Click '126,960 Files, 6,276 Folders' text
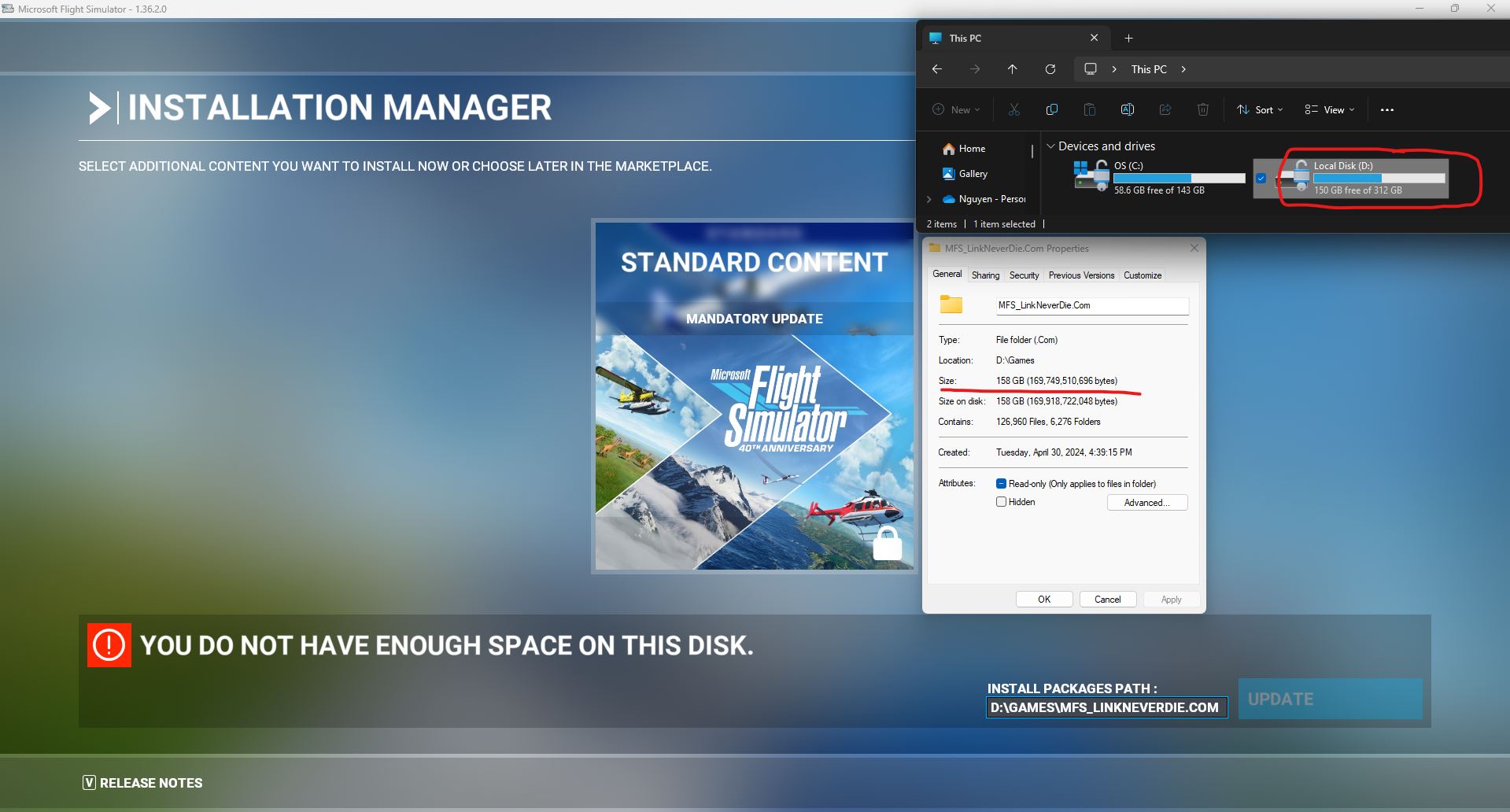The height and width of the screenshot is (812, 1510). (1048, 422)
